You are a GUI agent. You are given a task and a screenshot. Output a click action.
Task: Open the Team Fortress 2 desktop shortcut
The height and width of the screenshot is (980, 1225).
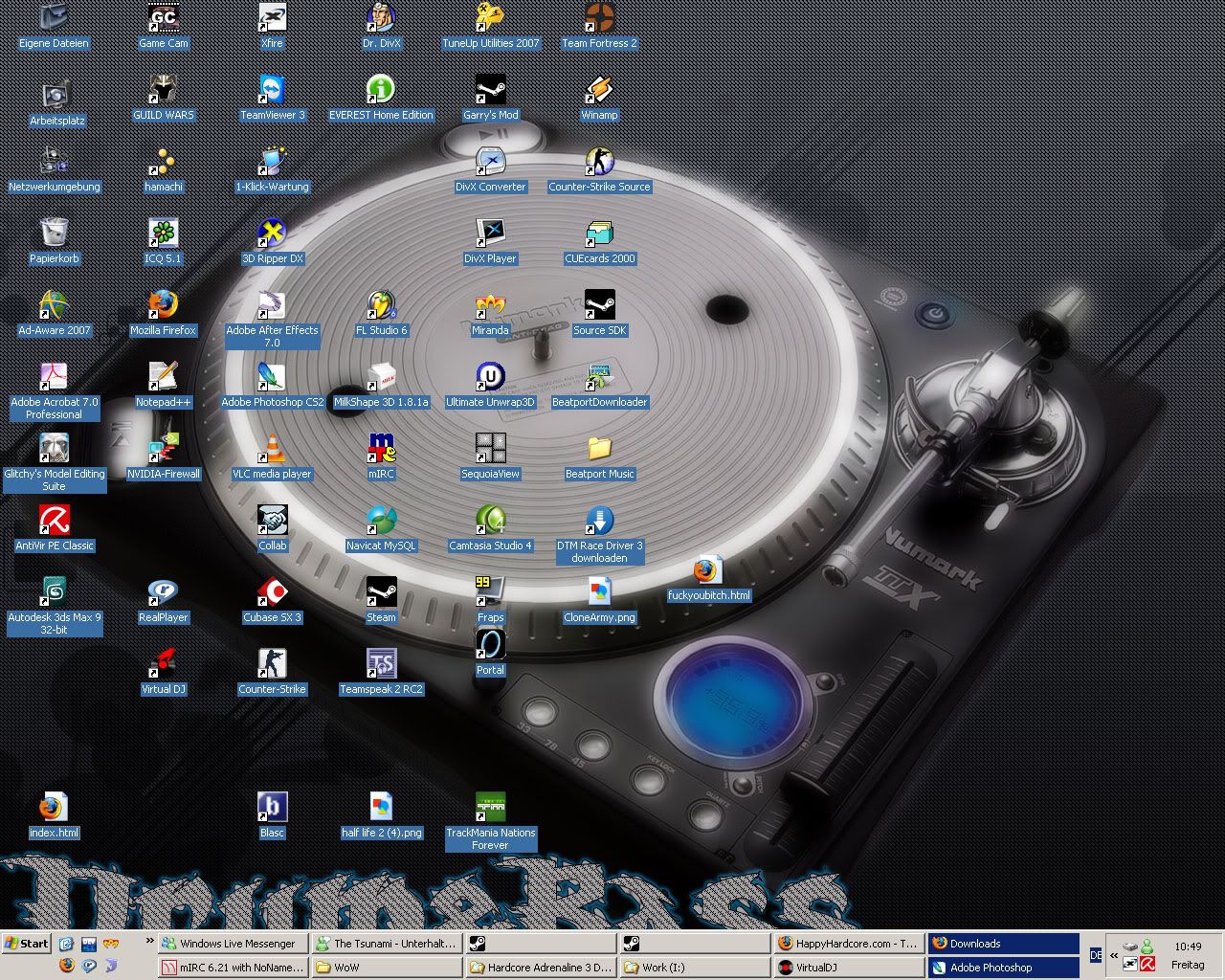(x=599, y=19)
